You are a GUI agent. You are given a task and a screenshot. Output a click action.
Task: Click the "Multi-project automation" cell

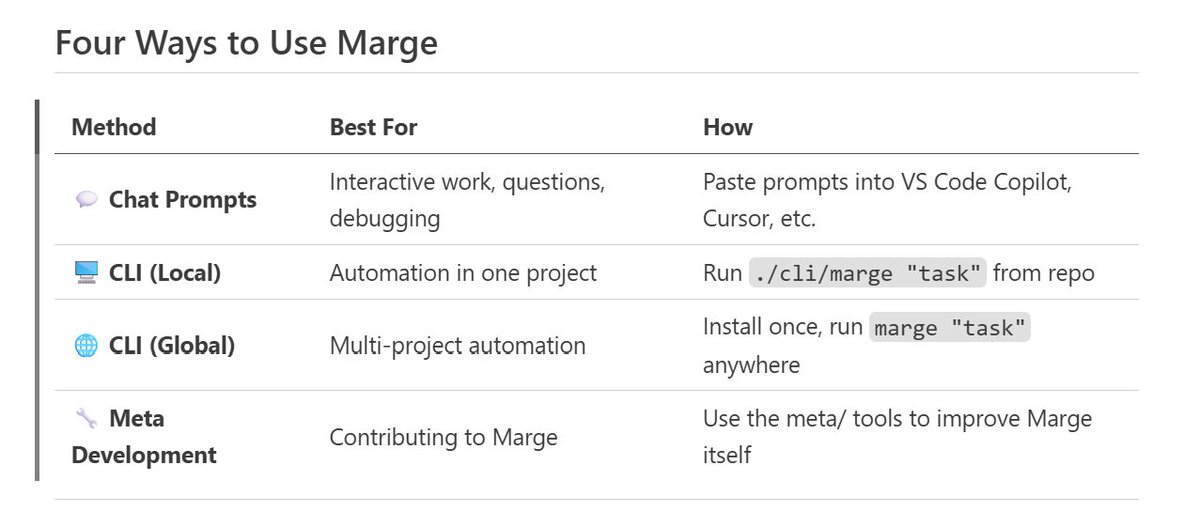(x=457, y=346)
